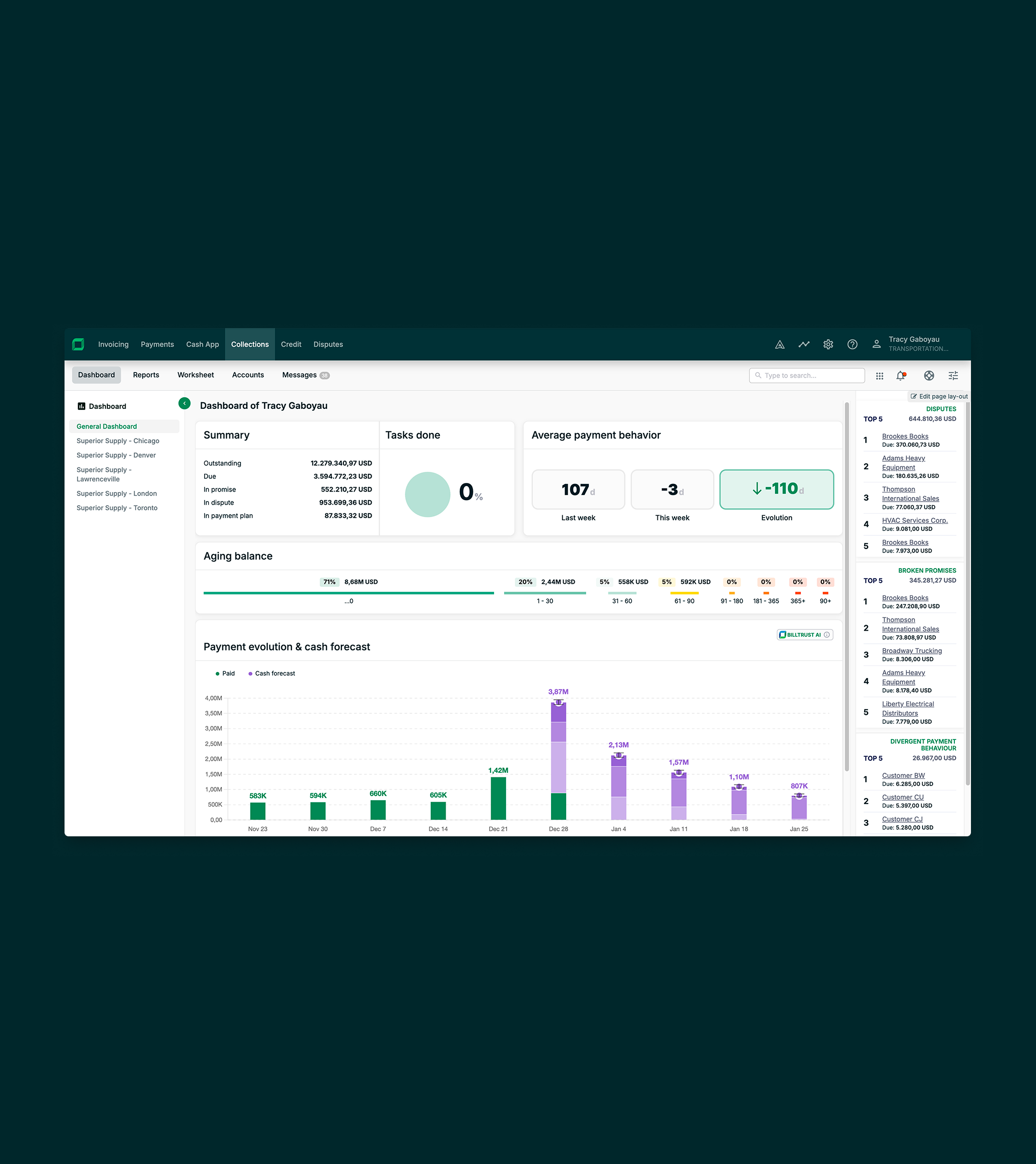The width and height of the screenshot is (1036, 1164).
Task: Toggle the Cash forecast legend item
Action: 274,673
